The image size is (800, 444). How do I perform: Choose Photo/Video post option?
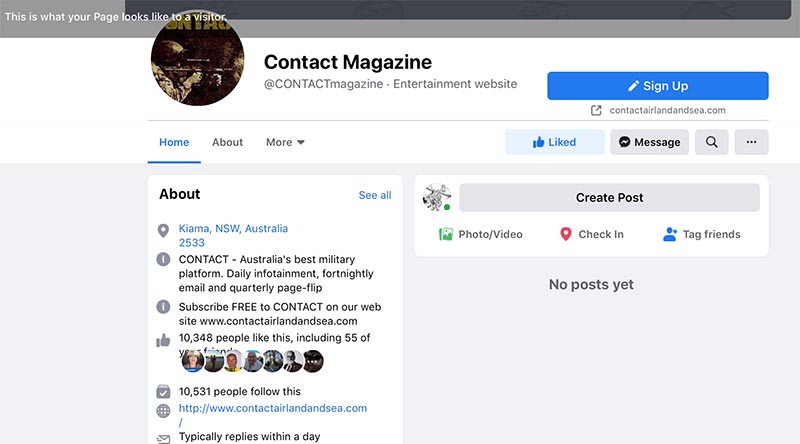(481, 234)
